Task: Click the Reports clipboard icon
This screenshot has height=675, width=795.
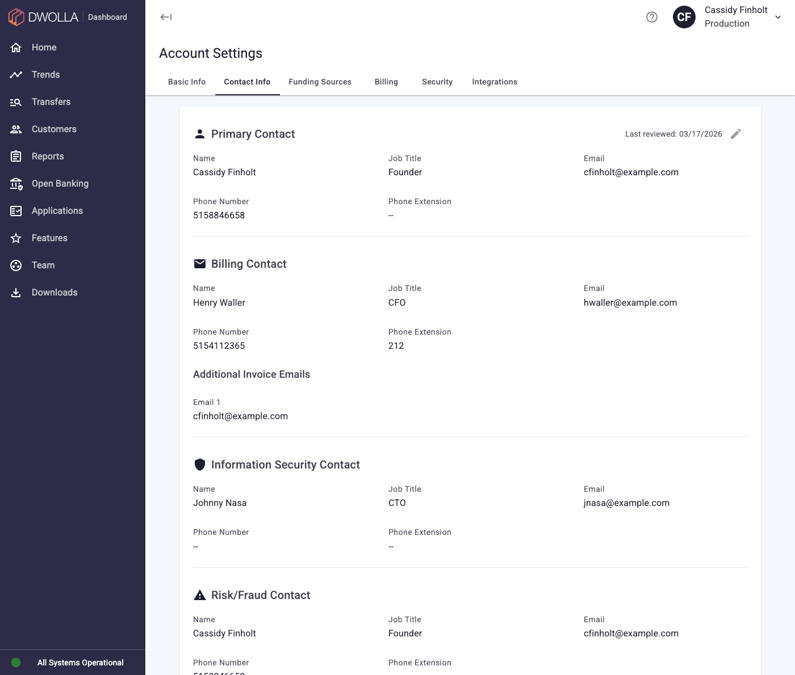Action: tap(16, 156)
